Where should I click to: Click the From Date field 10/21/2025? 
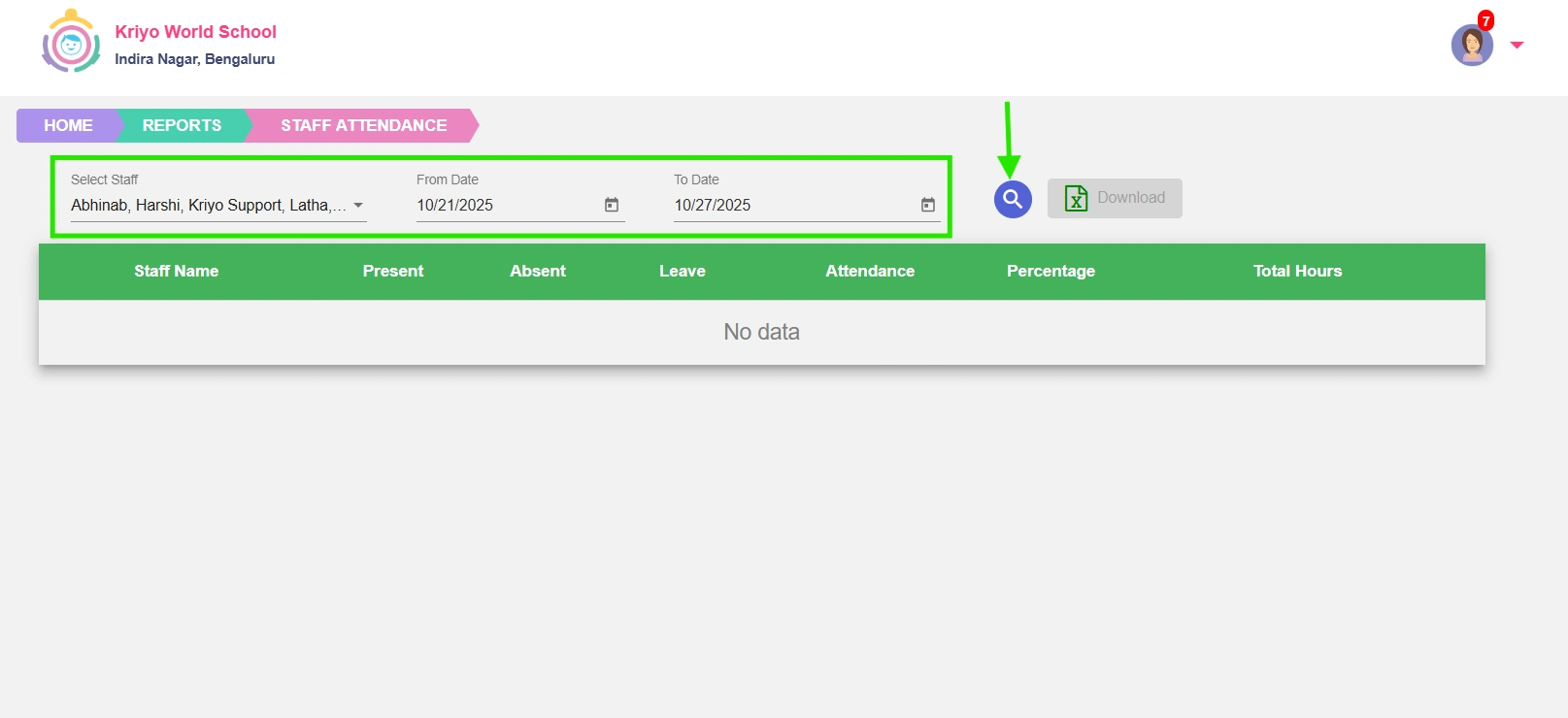coord(520,205)
